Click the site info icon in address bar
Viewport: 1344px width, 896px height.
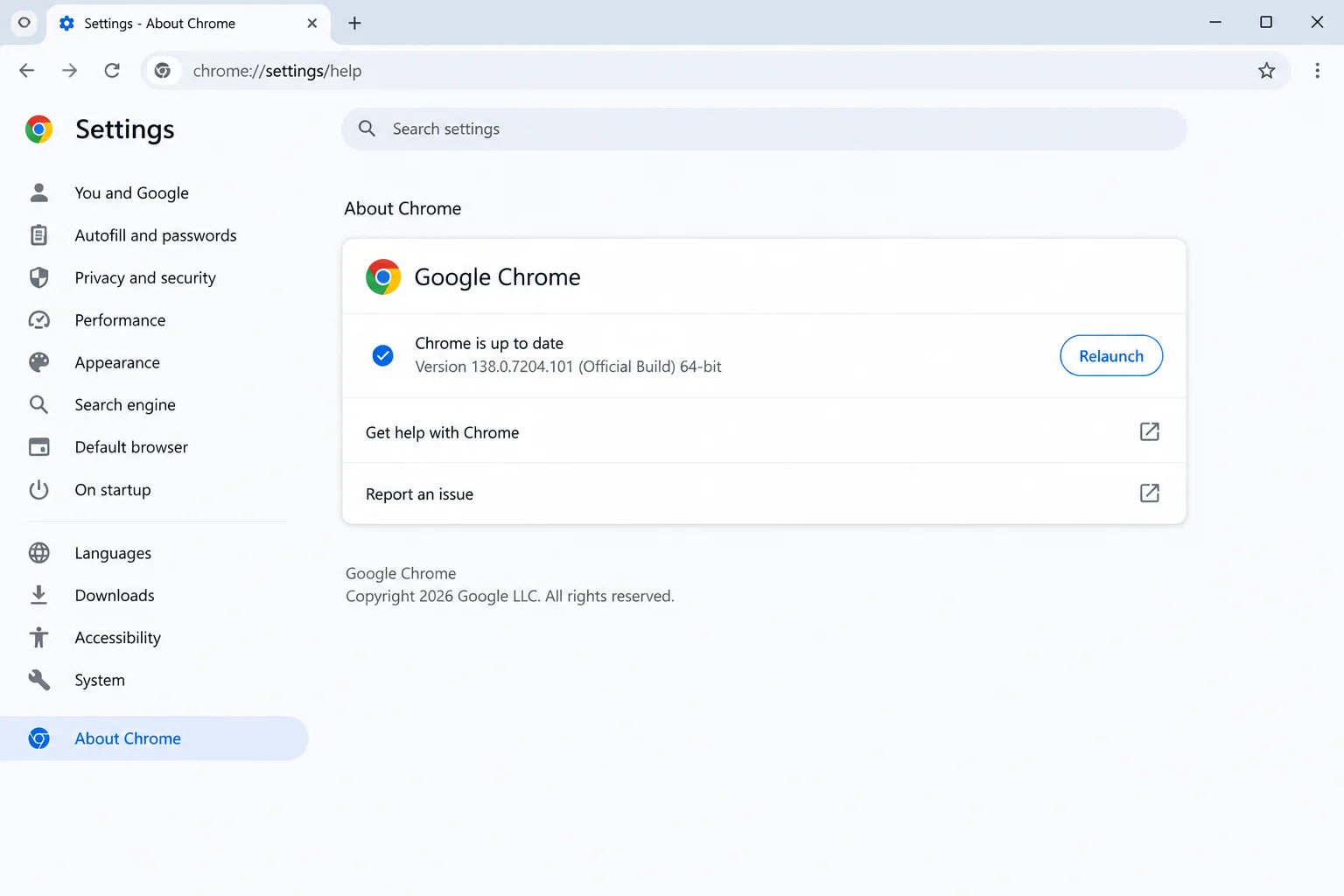coord(163,71)
